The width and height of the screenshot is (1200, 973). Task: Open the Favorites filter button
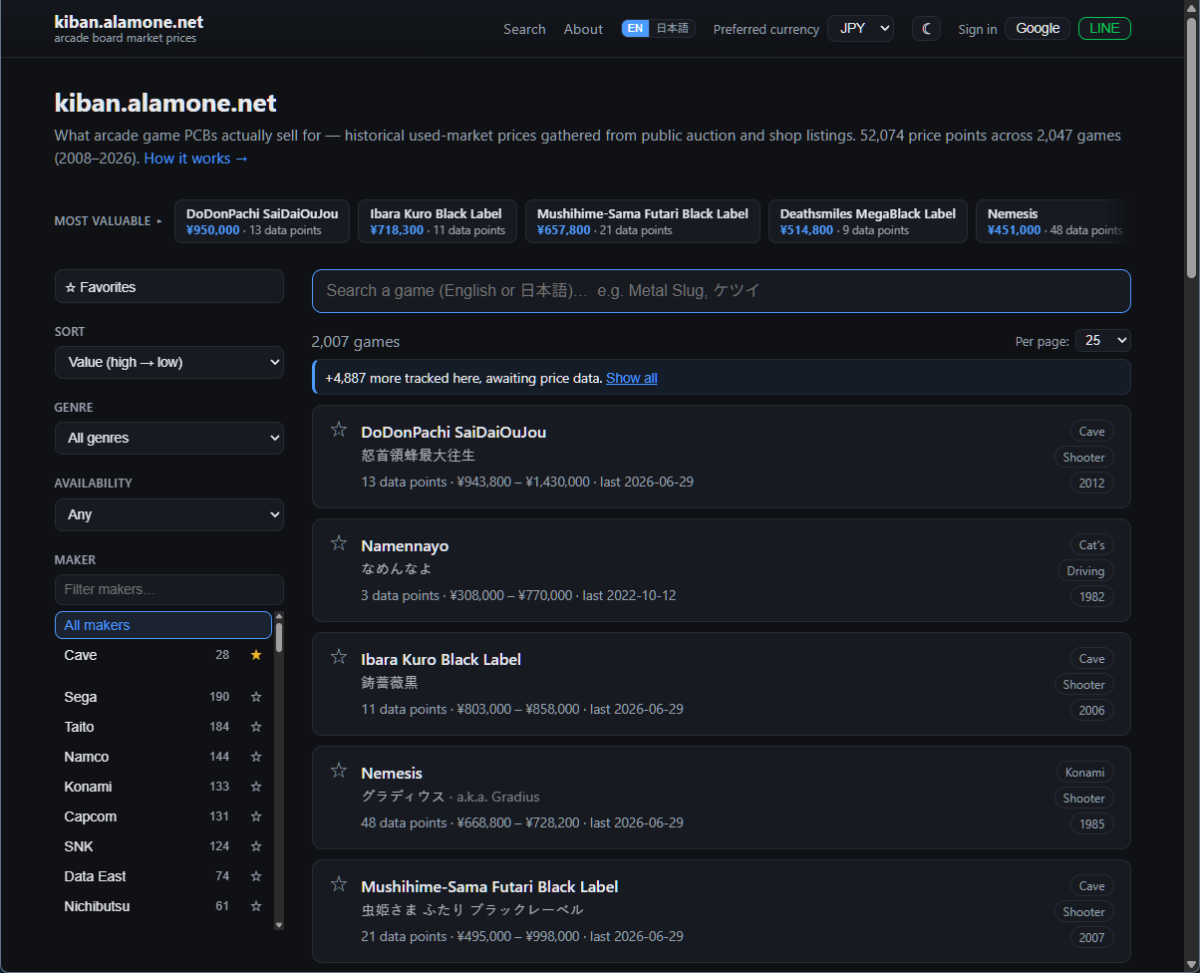click(x=169, y=287)
